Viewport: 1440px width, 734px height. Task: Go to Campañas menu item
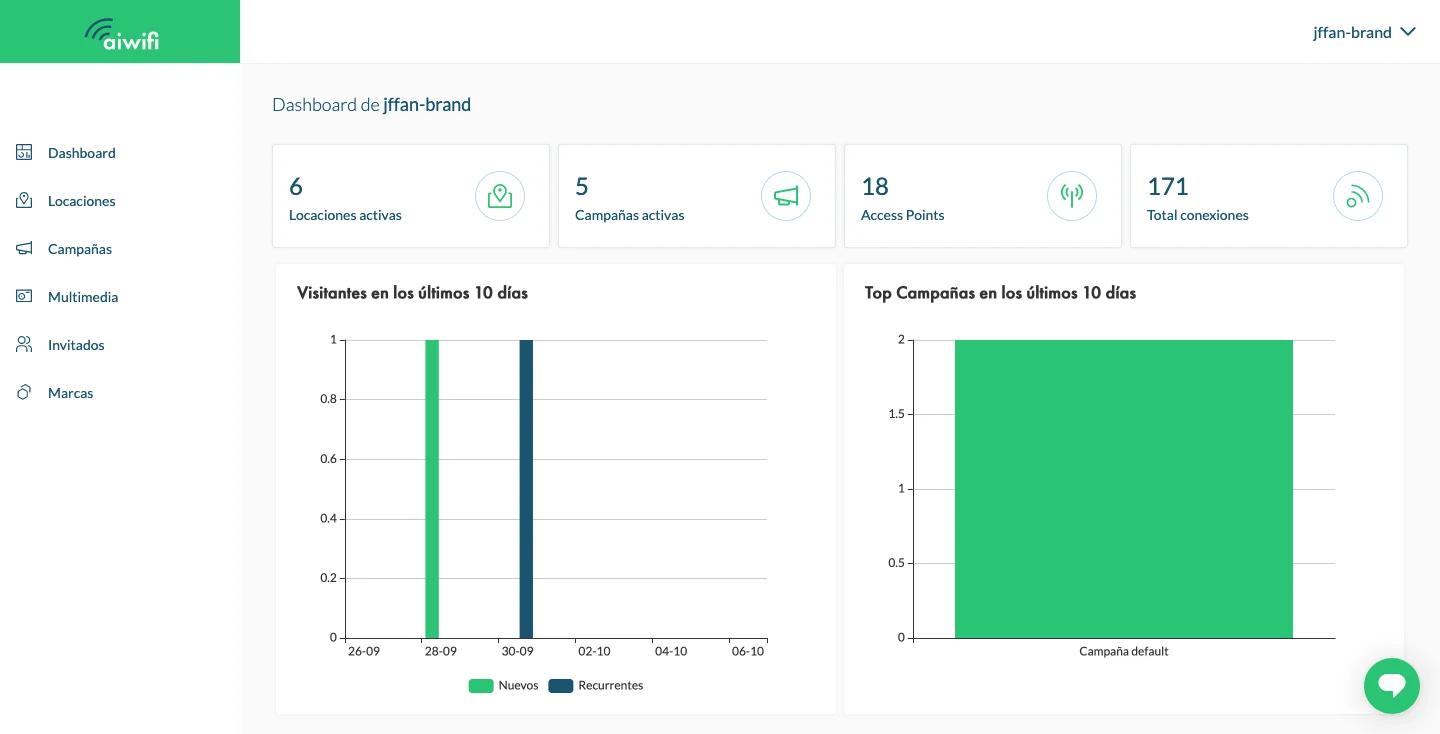pyautogui.click(x=80, y=249)
